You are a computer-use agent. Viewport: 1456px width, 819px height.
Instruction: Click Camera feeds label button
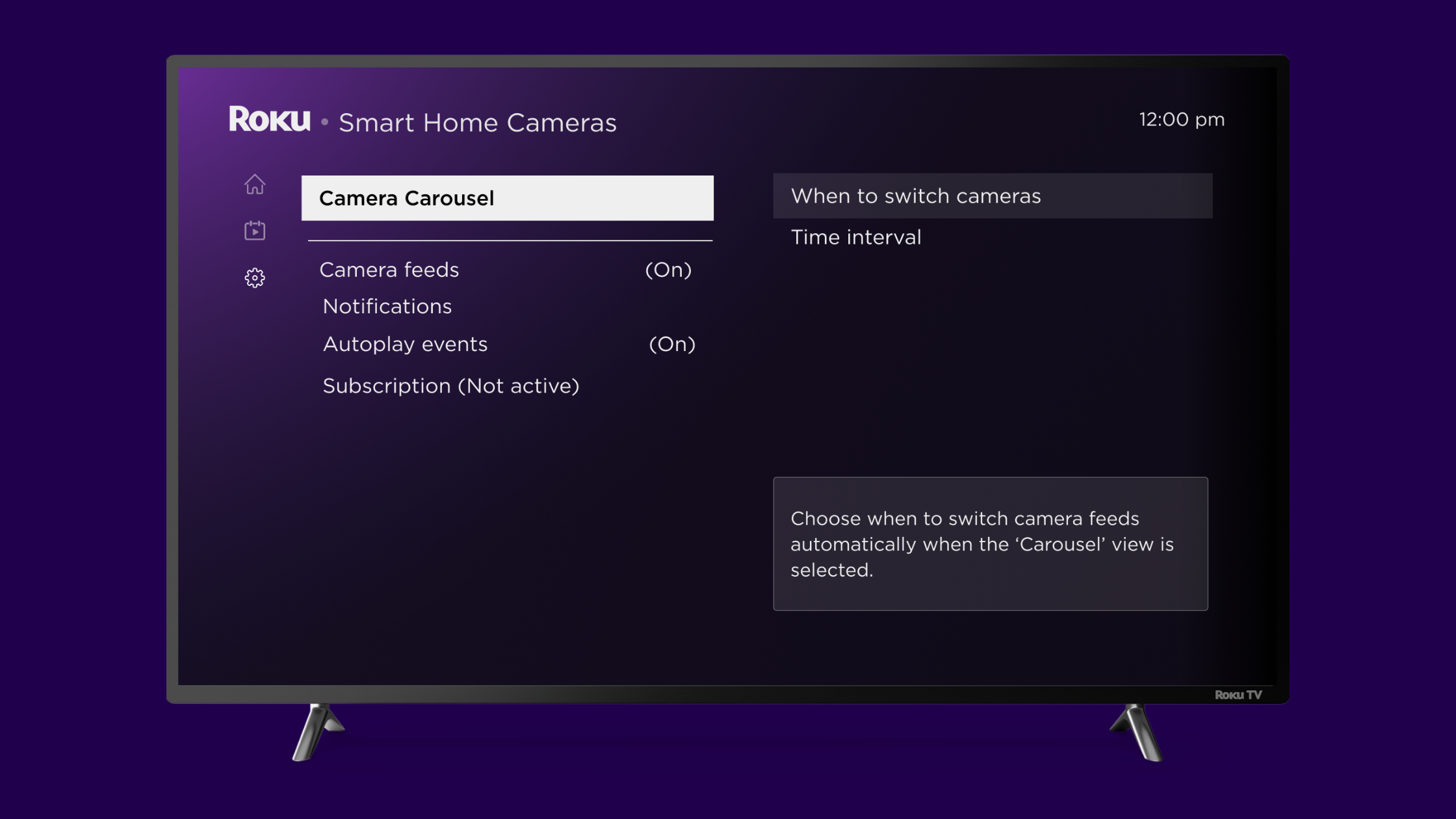point(389,269)
